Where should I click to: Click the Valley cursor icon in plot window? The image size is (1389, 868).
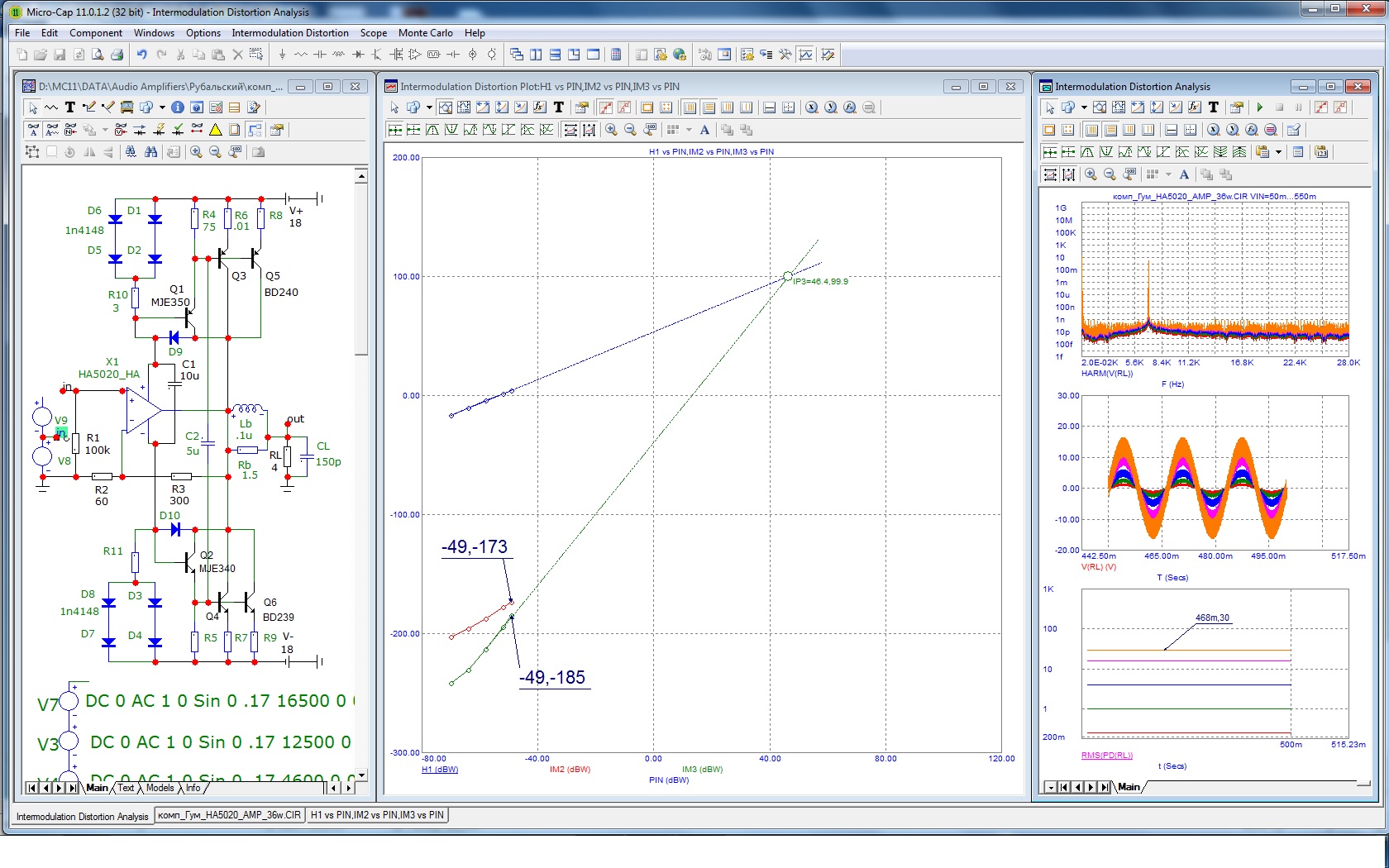coord(451,130)
